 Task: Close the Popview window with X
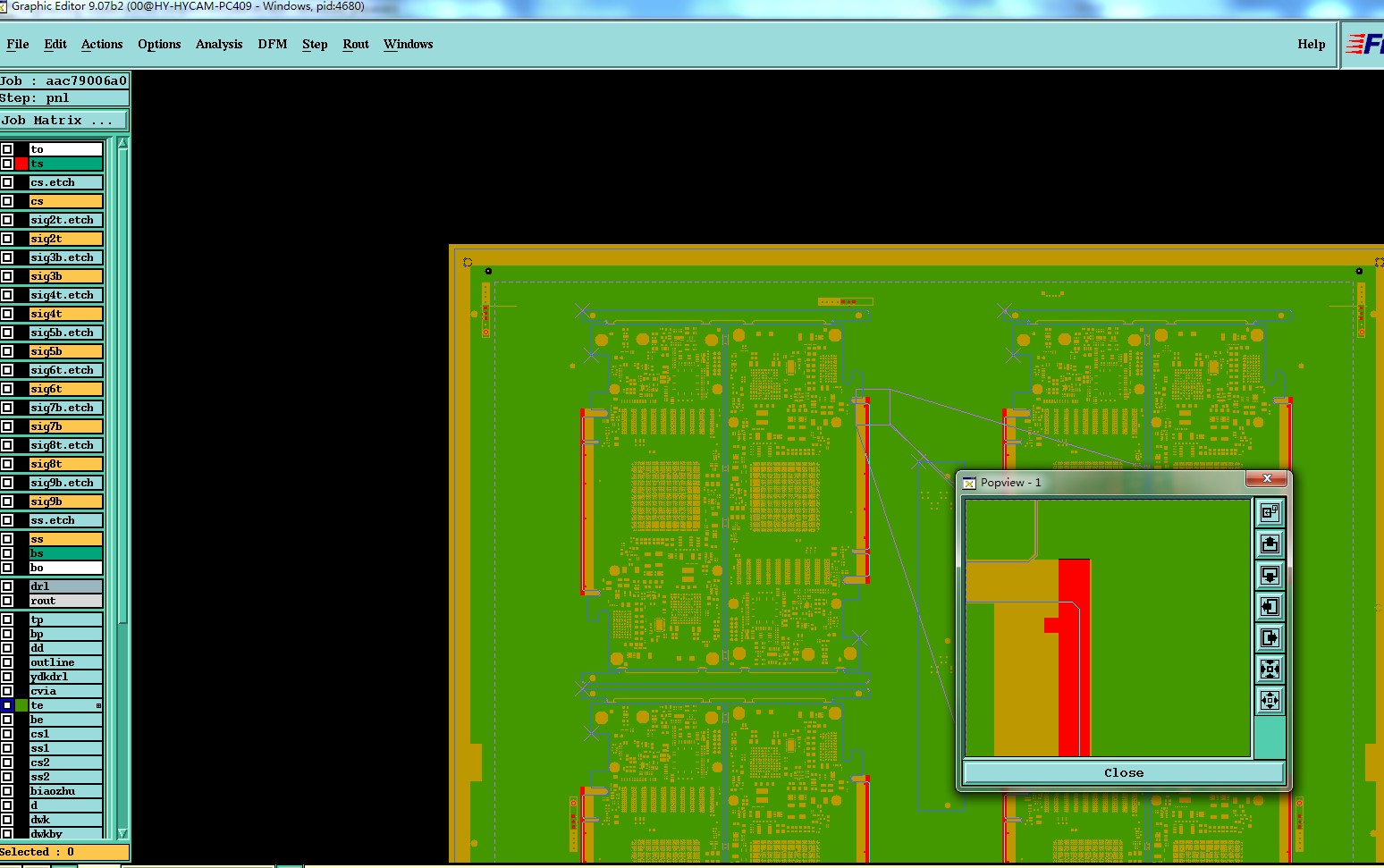click(1267, 479)
